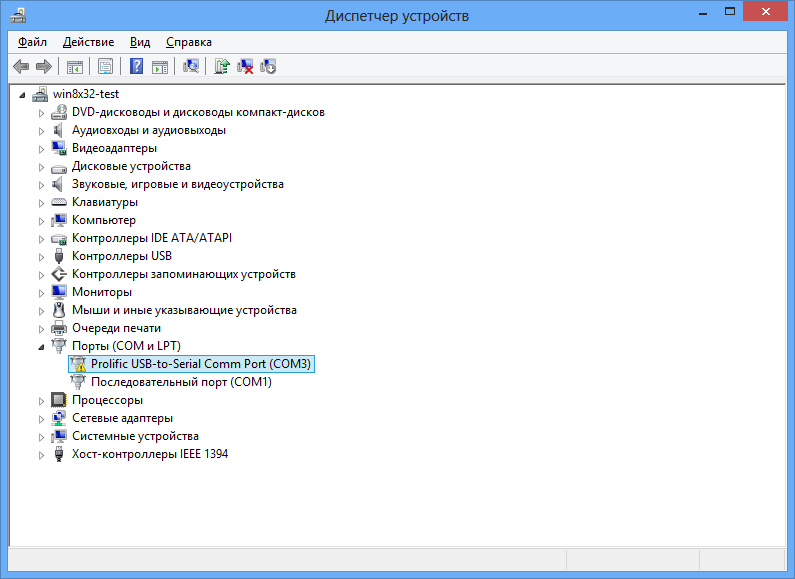
Task: Click the Видеоадаптеры monitor icon
Action: (x=59, y=148)
